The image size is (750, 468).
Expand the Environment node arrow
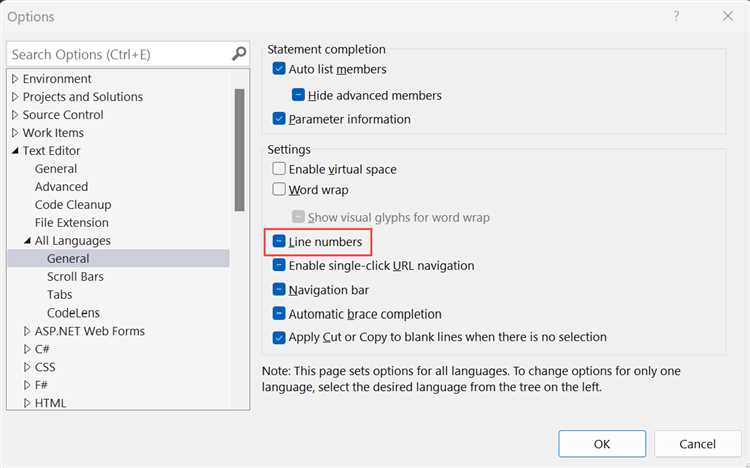pyautogui.click(x=15, y=78)
